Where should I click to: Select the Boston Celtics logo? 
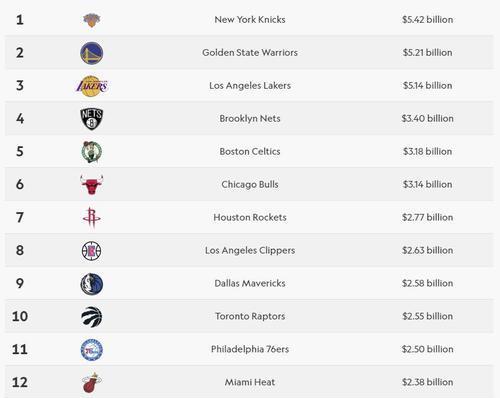point(92,152)
